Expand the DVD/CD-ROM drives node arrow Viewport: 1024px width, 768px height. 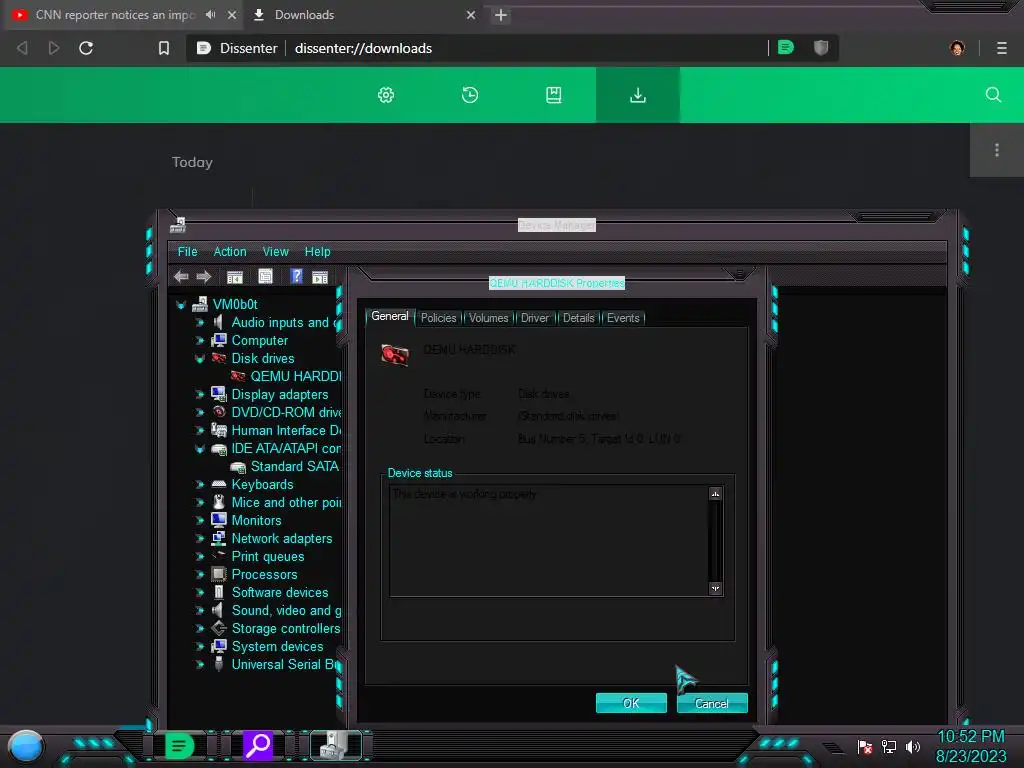(x=200, y=413)
